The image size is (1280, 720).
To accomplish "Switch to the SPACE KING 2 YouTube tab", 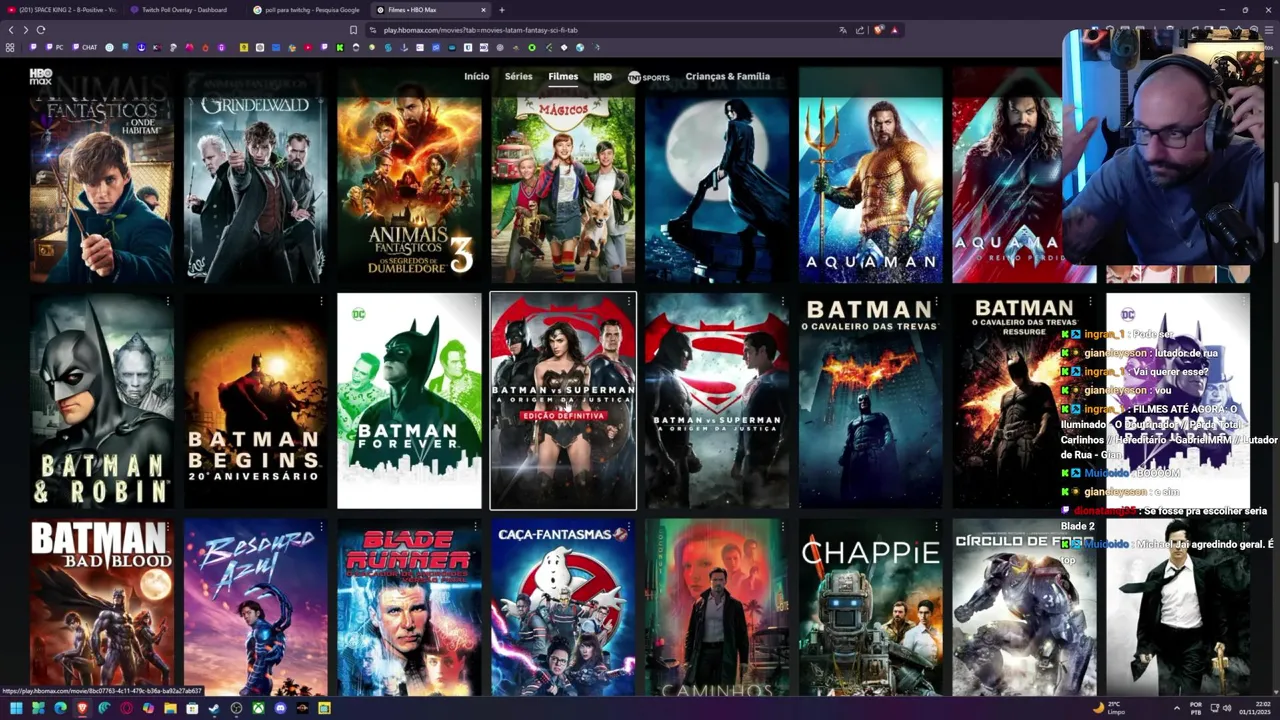I will point(62,10).
